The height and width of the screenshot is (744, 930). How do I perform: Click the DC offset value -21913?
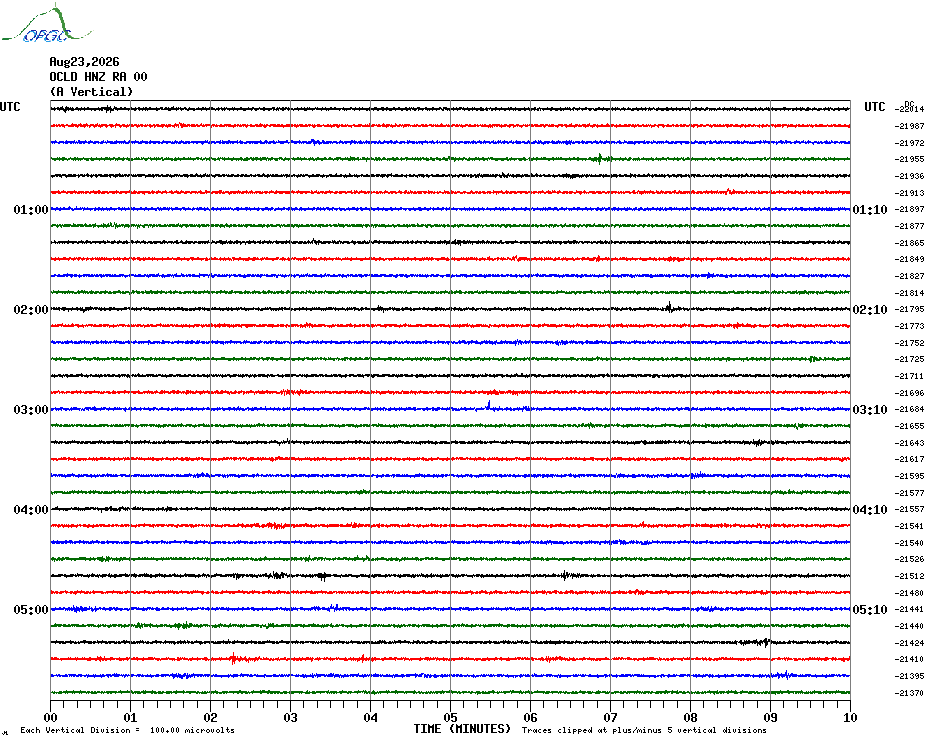[909, 193]
